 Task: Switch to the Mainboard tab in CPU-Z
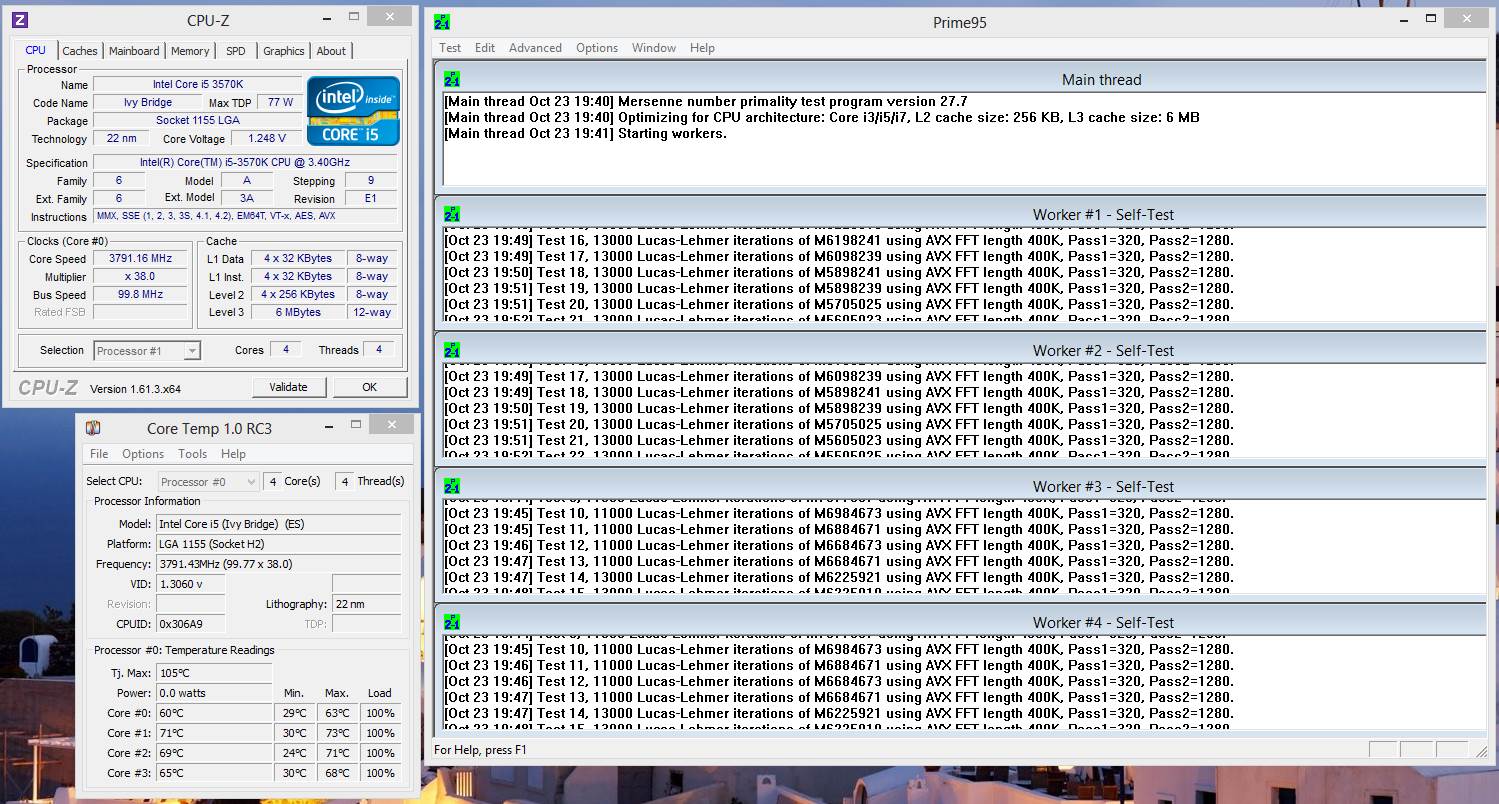[134, 51]
